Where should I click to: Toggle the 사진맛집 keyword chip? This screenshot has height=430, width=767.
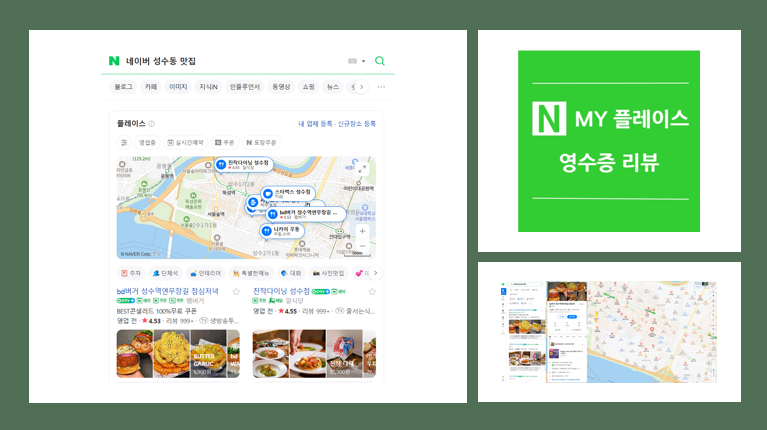(328, 273)
